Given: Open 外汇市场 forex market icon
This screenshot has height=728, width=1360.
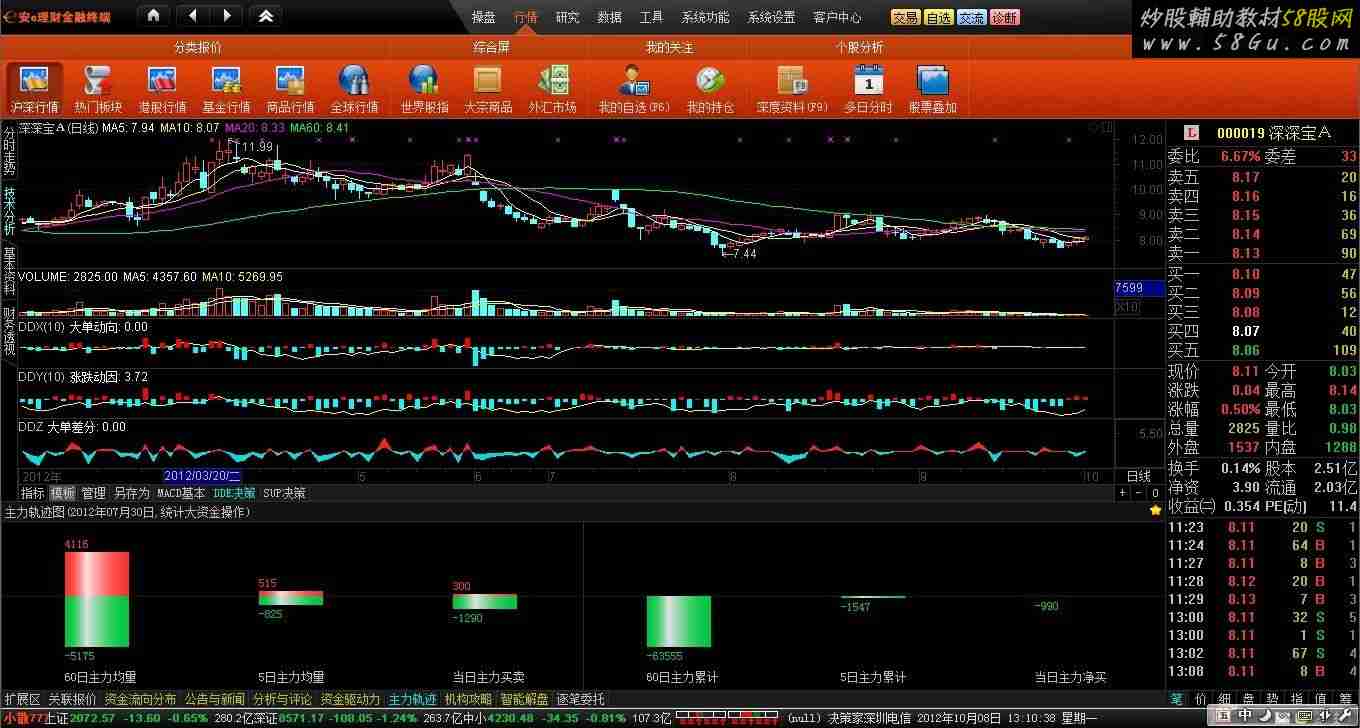Looking at the screenshot, I should (x=552, y=88).
